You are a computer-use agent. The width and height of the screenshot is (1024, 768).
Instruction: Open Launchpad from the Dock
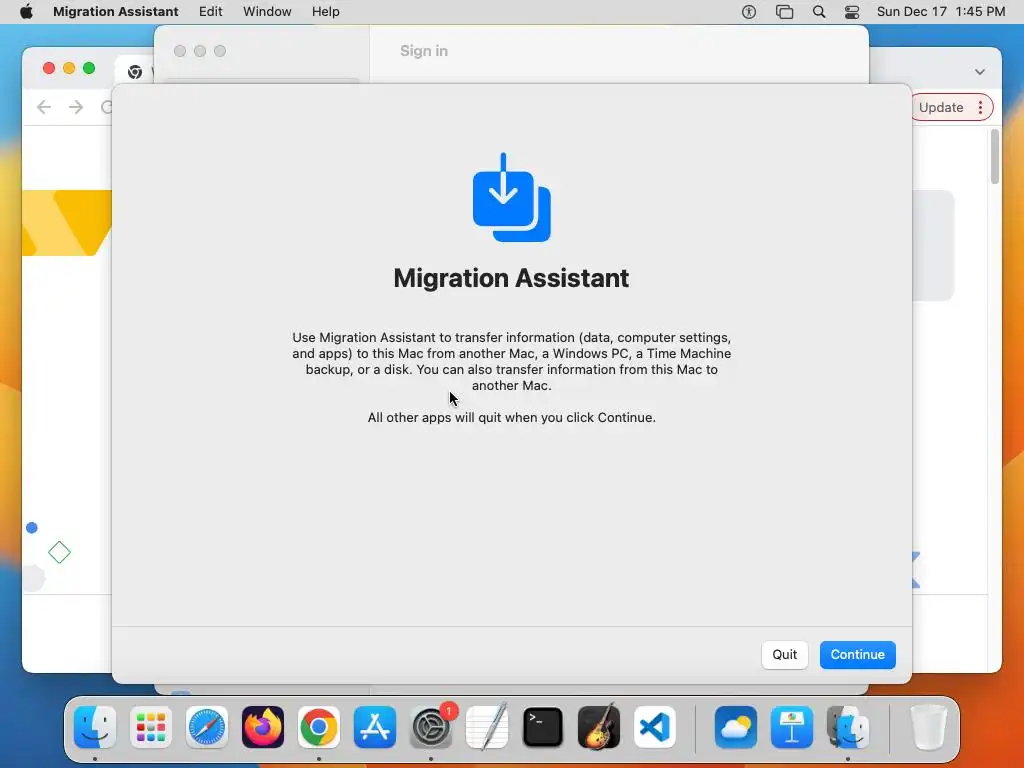coord(151,727)
